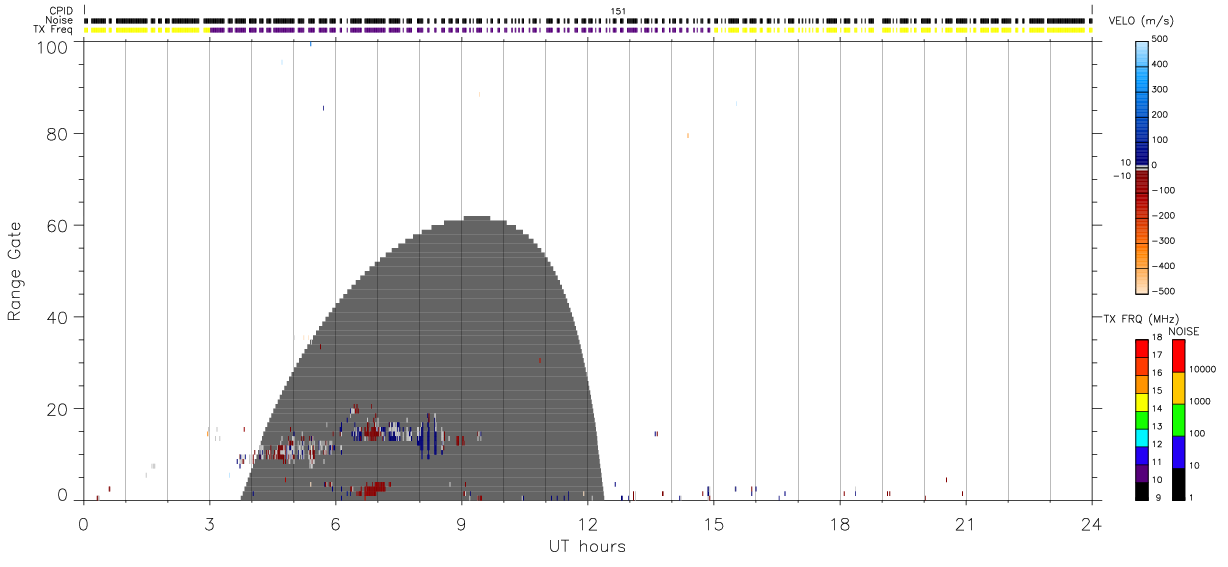Click the cyan 12 MHz frequency swatch
Image resolution: width=1228 pixels, height=567 pixels.
[1142, 437]
